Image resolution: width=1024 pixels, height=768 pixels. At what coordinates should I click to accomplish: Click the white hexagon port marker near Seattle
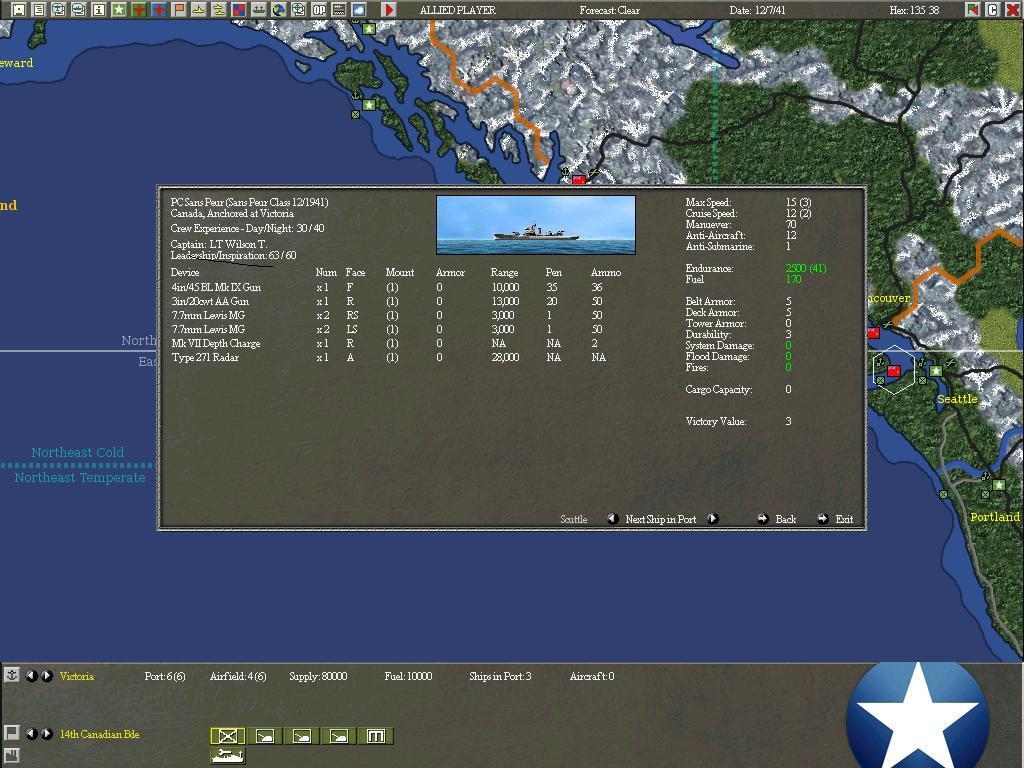pyautogui.click(x=893, y=370)
